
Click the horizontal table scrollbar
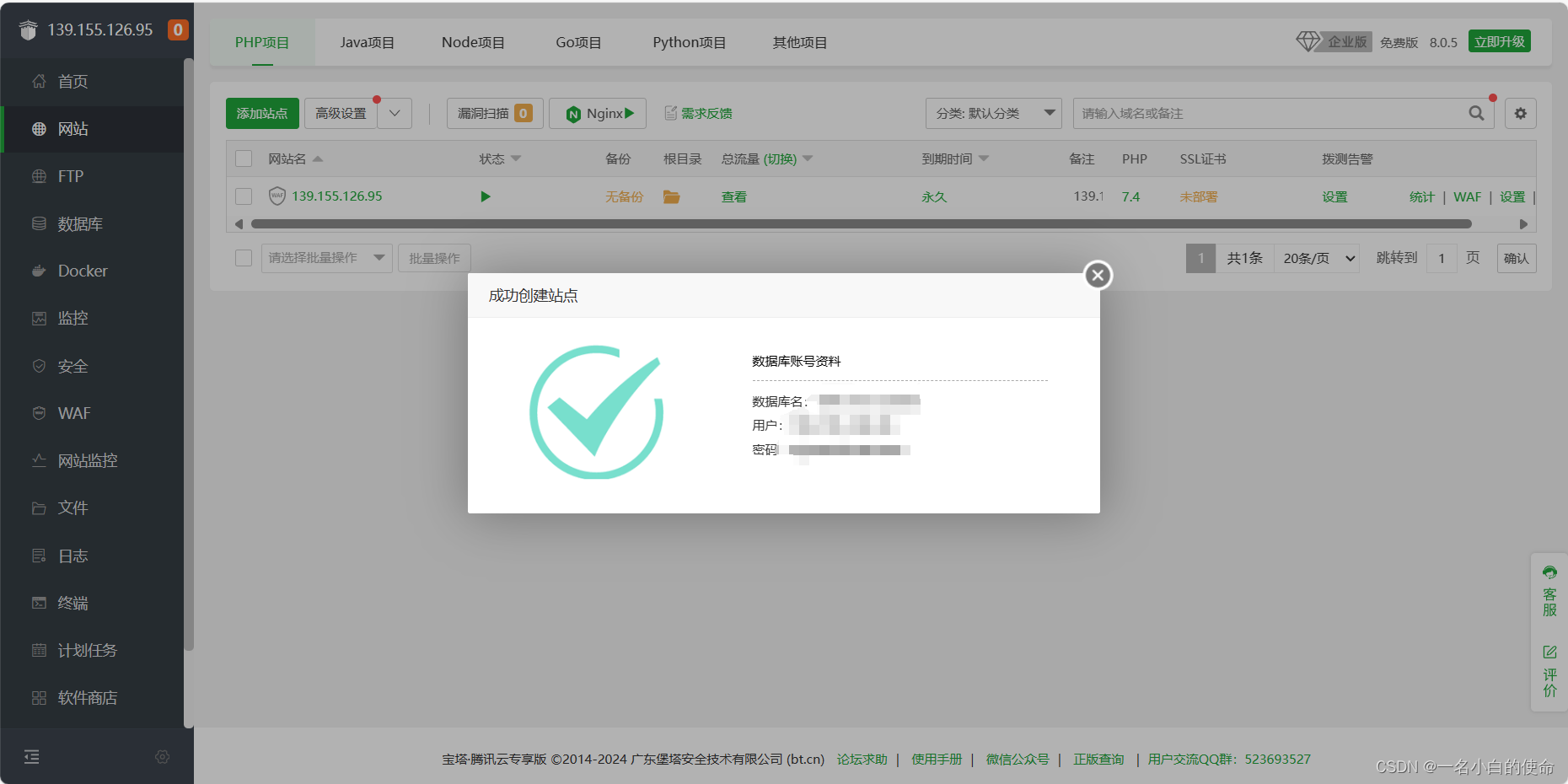[861, 224]
